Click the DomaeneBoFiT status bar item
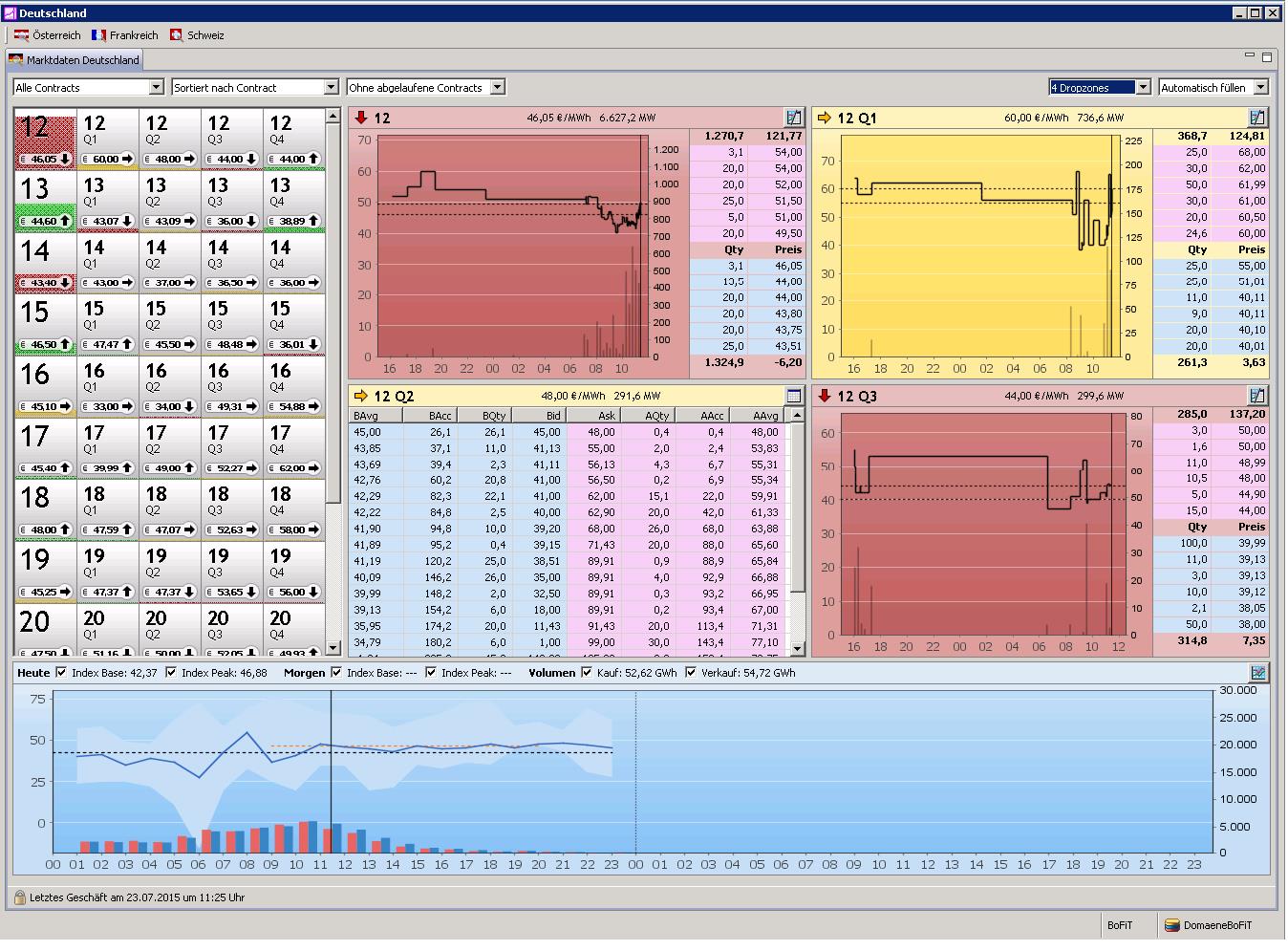The image size is (1288, 951). [x=1208, y=925]
